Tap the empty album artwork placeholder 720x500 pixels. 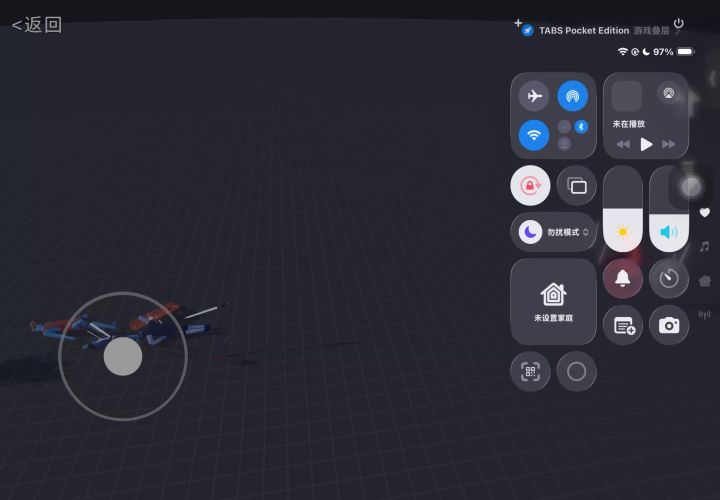point(627,96)
